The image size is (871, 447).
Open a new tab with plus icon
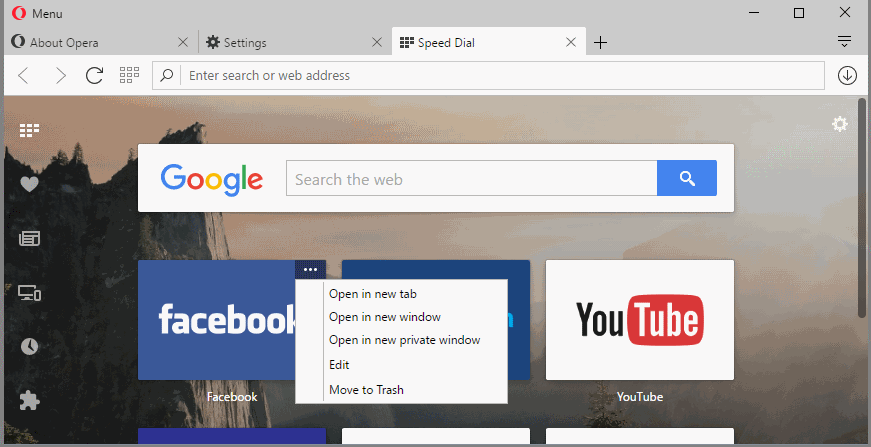pos(600,42)
